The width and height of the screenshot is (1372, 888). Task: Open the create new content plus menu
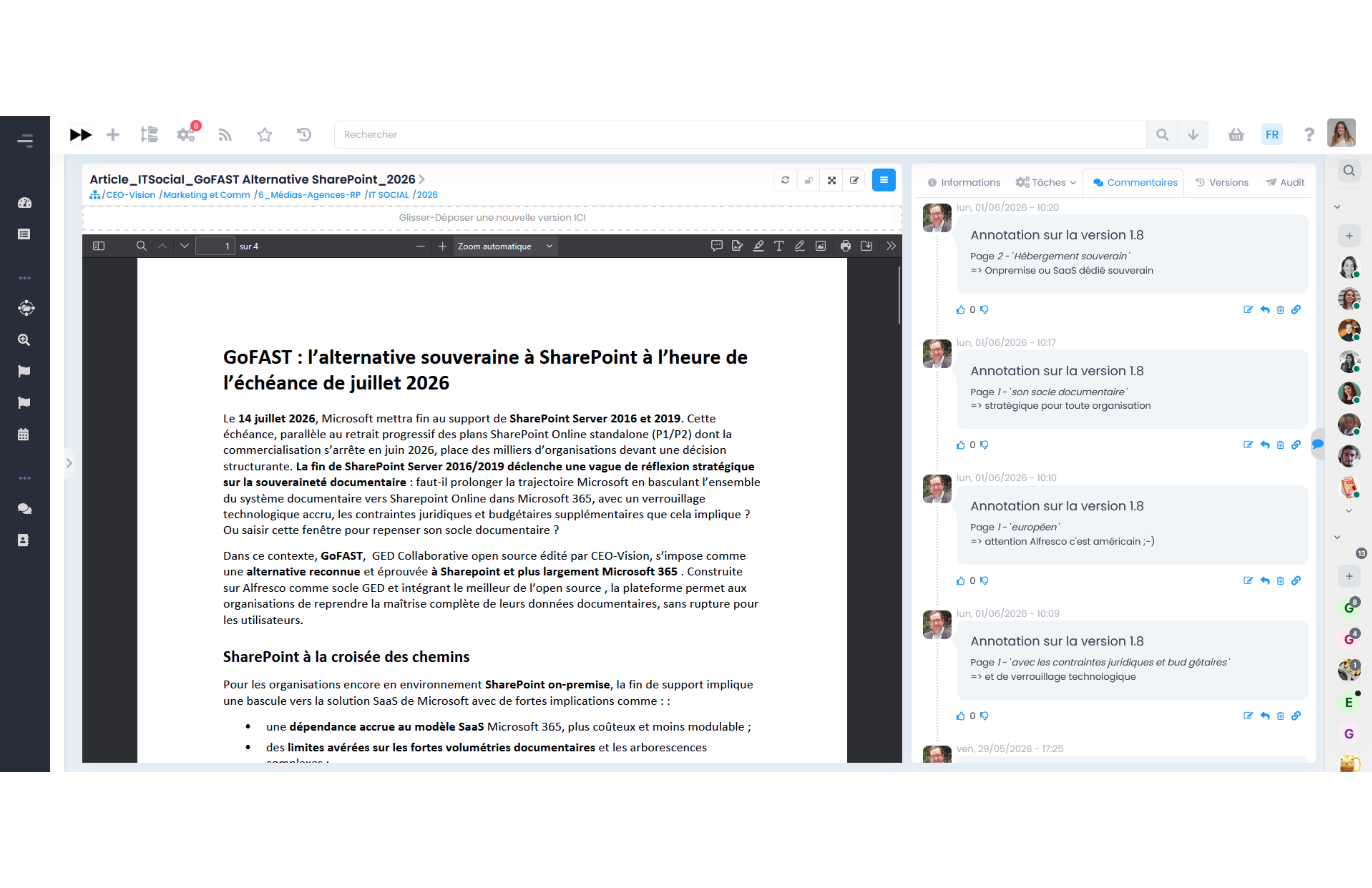[x=113, y=134]
